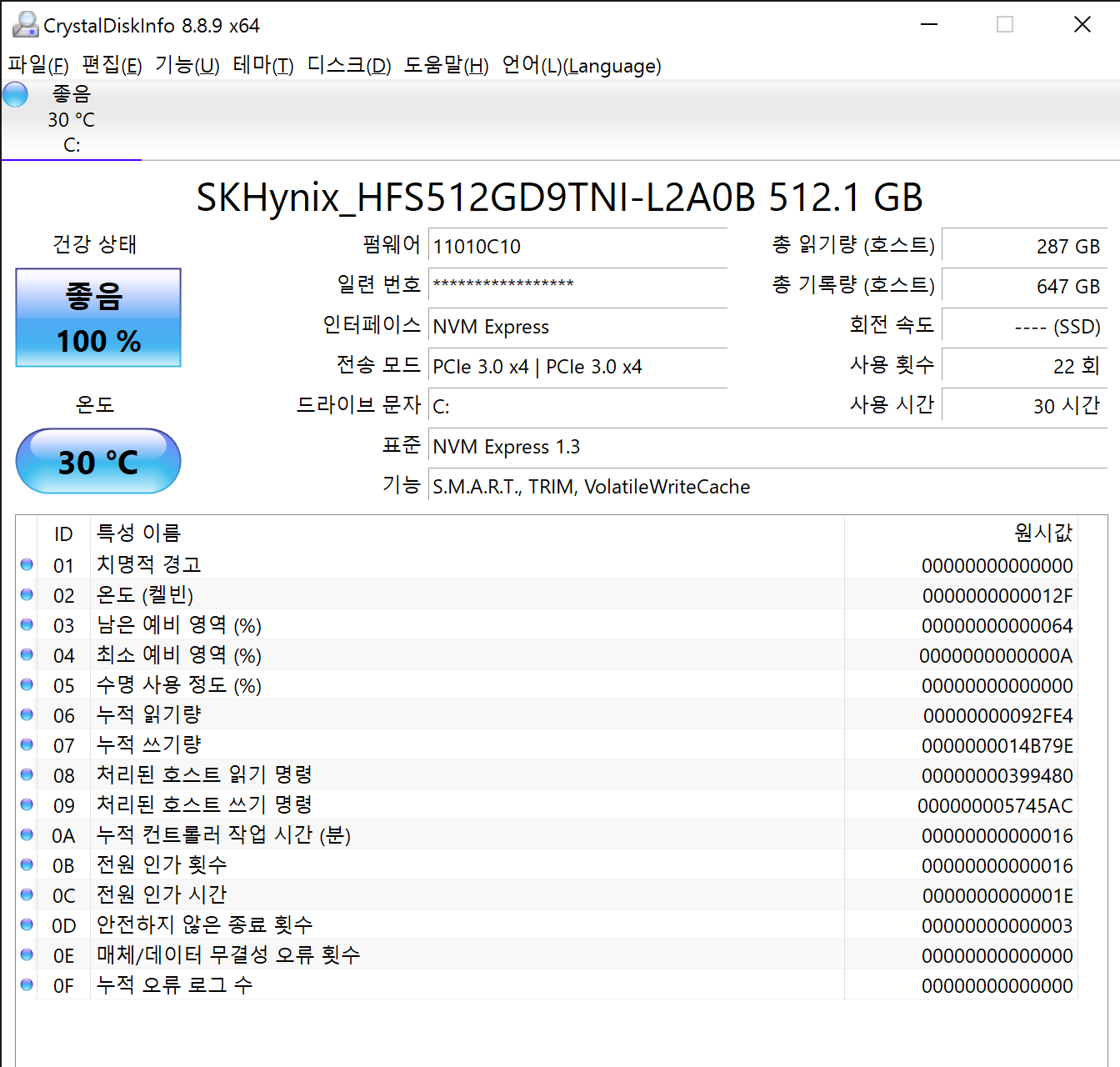Click the 30 °C temperature button
The width and height of the screenshot is (1120, 1067).
pos(98,461)
